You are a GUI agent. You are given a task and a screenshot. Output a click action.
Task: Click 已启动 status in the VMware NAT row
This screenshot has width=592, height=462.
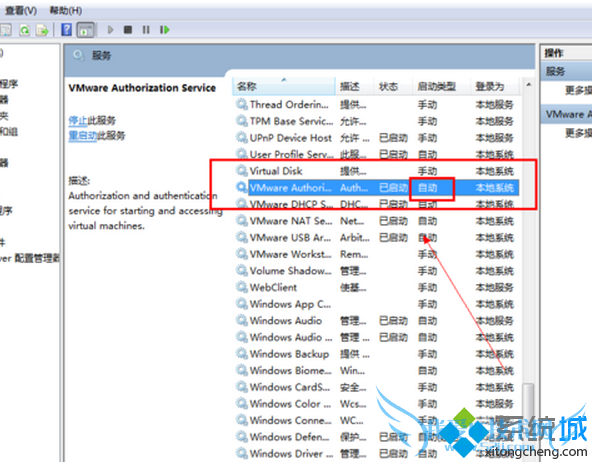coord(393,220)
